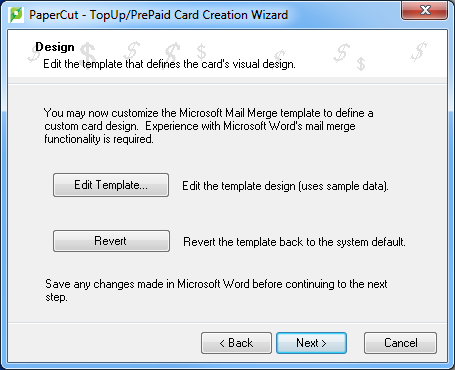Viewport: 455px width, 370px height.
Task: Click the 'Save any changes' note text
Action: [x=216, y=290]
